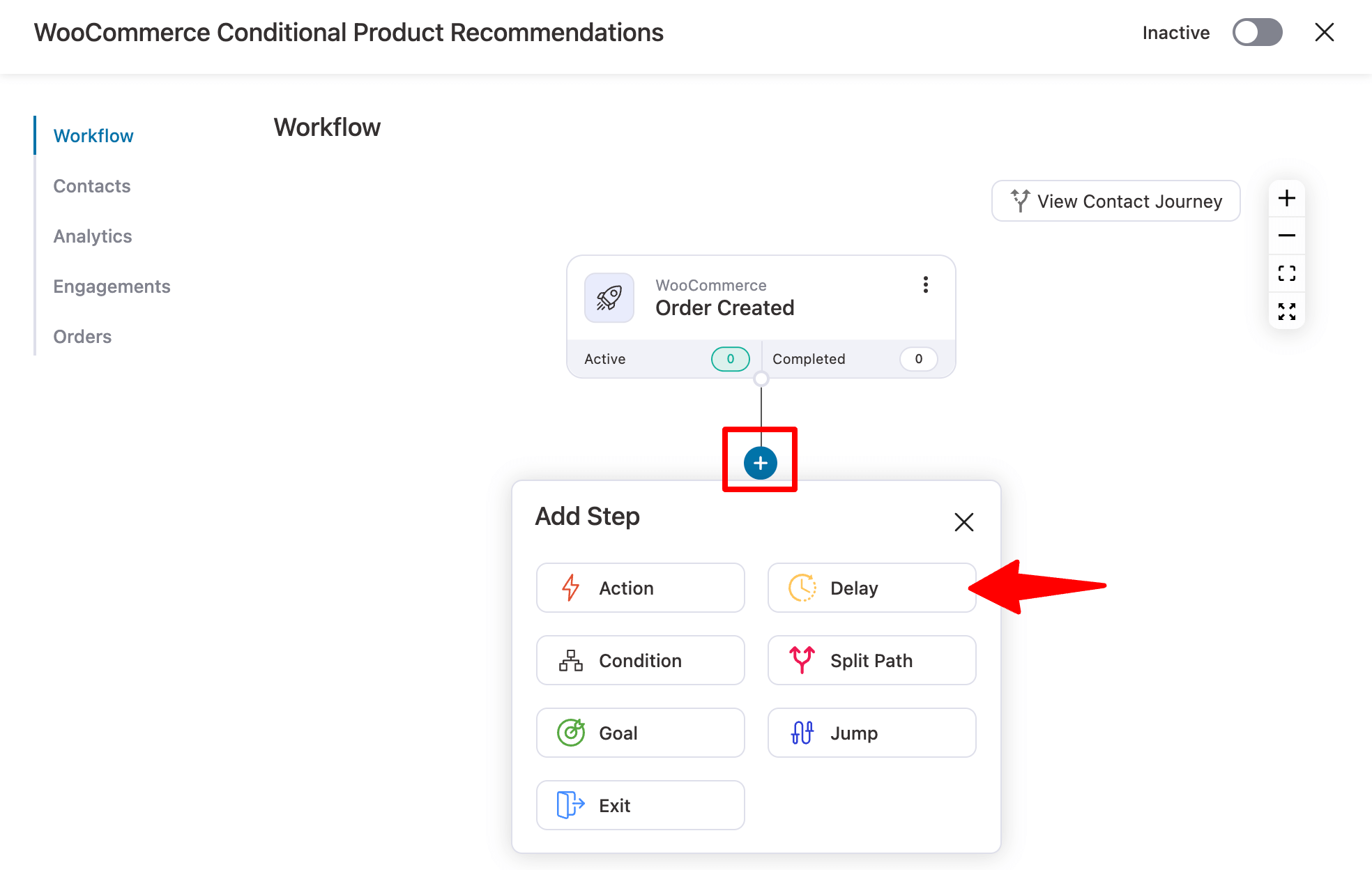Image resolution: width=1372 pixels, height=870 pixels.
Task: Select the Contacts menu item
Action: pos(91,185)
